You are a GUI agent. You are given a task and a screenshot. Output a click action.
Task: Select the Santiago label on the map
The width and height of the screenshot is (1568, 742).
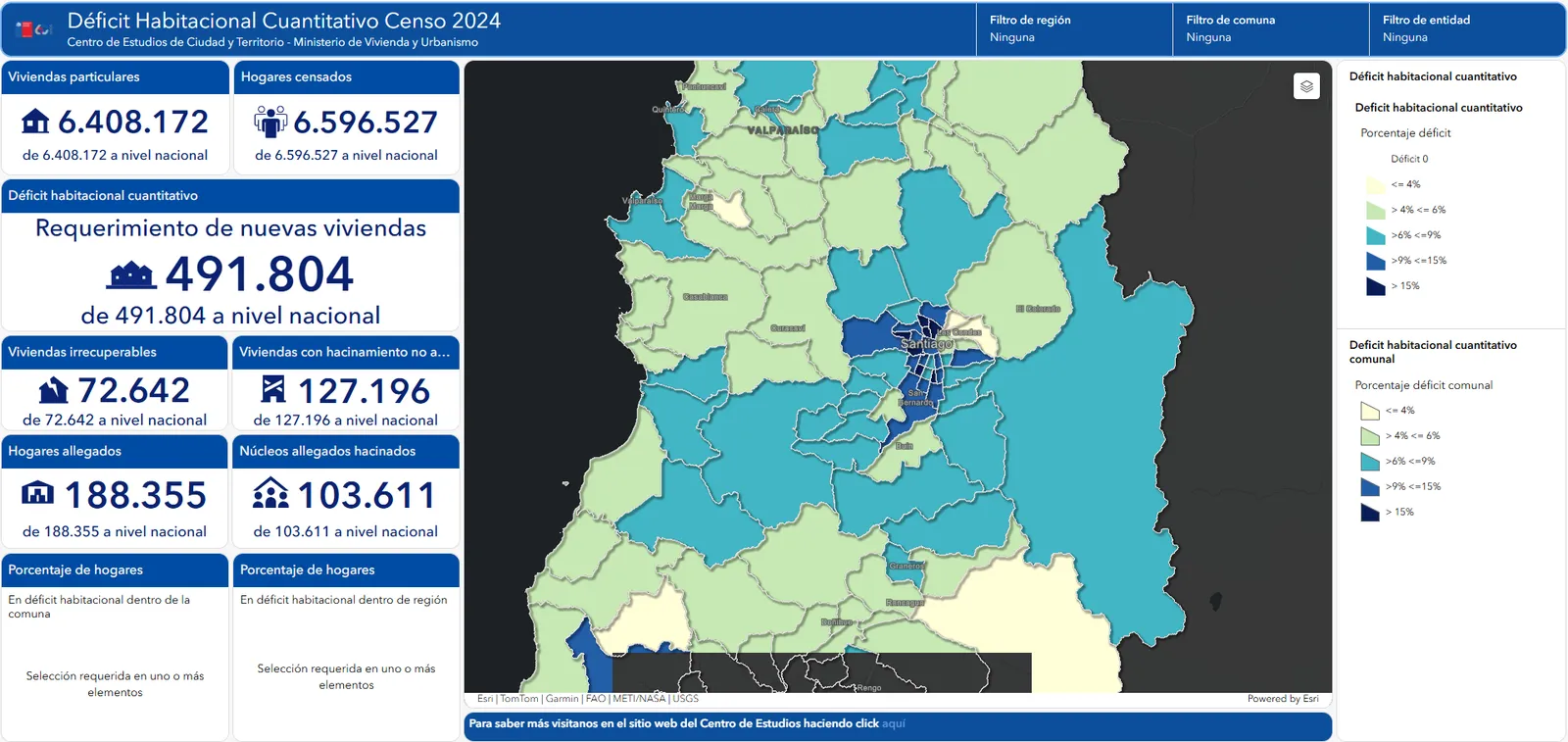coord(926,344)
